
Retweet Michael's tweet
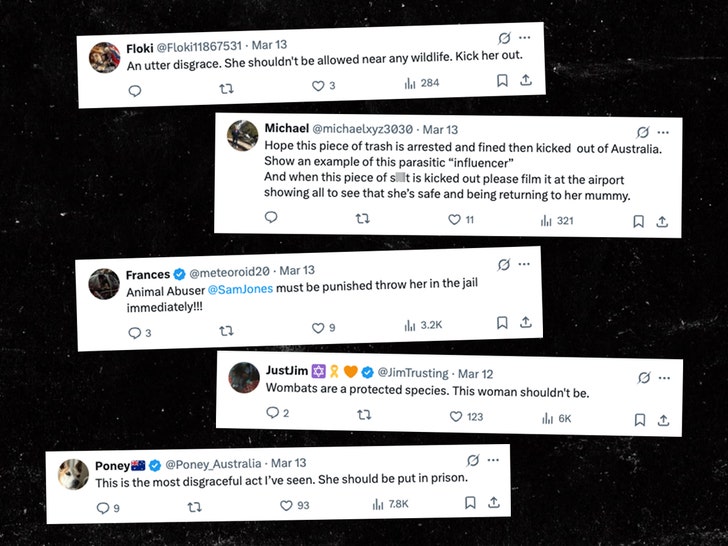362,219
